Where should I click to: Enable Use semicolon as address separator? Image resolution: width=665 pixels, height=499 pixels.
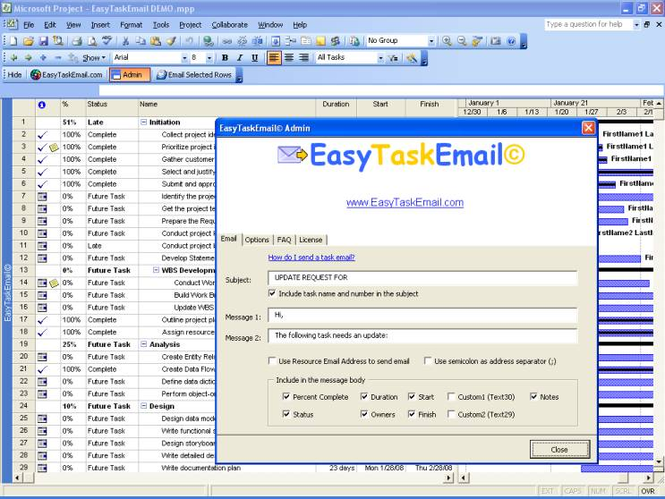(x=428, y=361)
